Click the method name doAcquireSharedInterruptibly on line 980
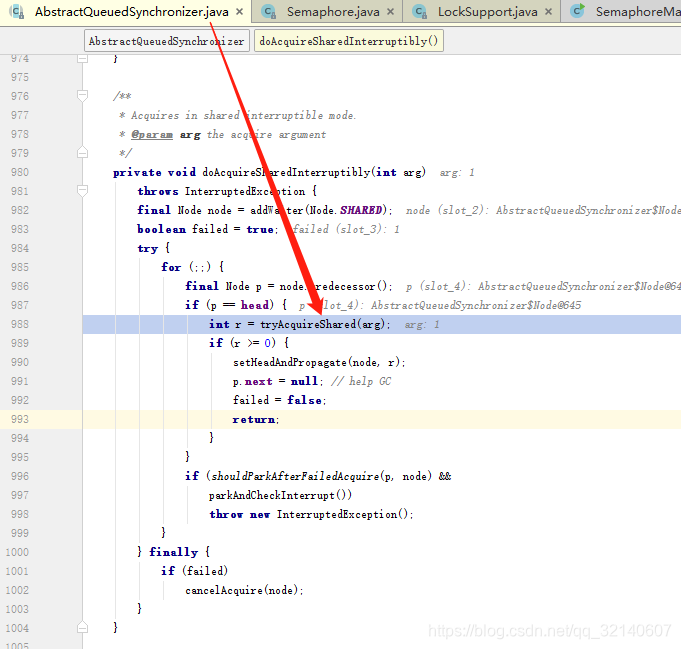 [286, 172]
